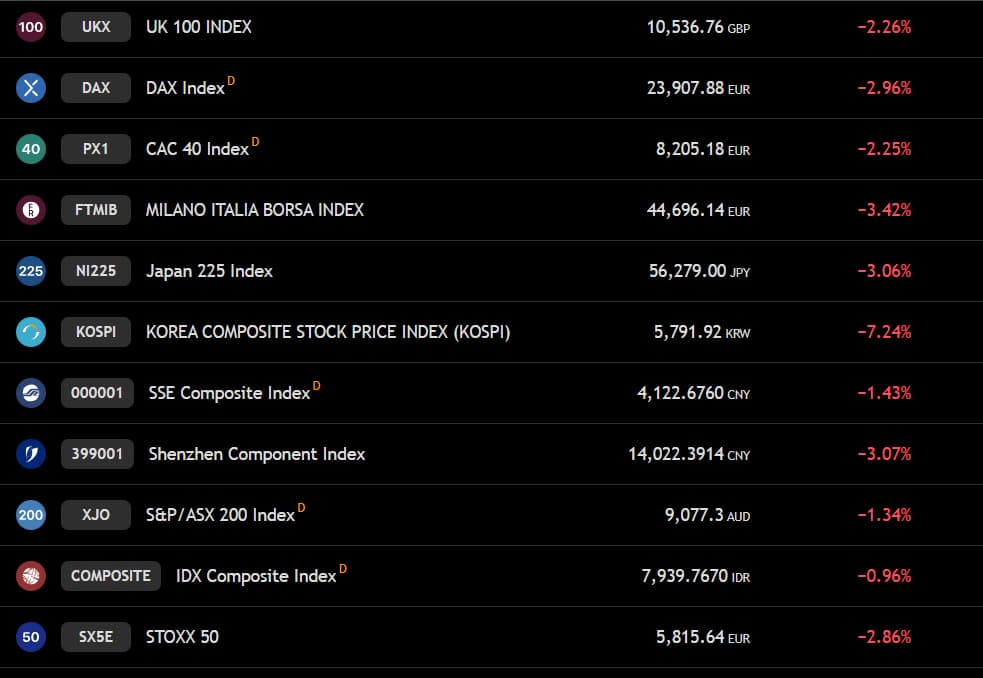Click the CAC 40 green logo icon
Screen dimensions: 983x678
pos(31,149)
